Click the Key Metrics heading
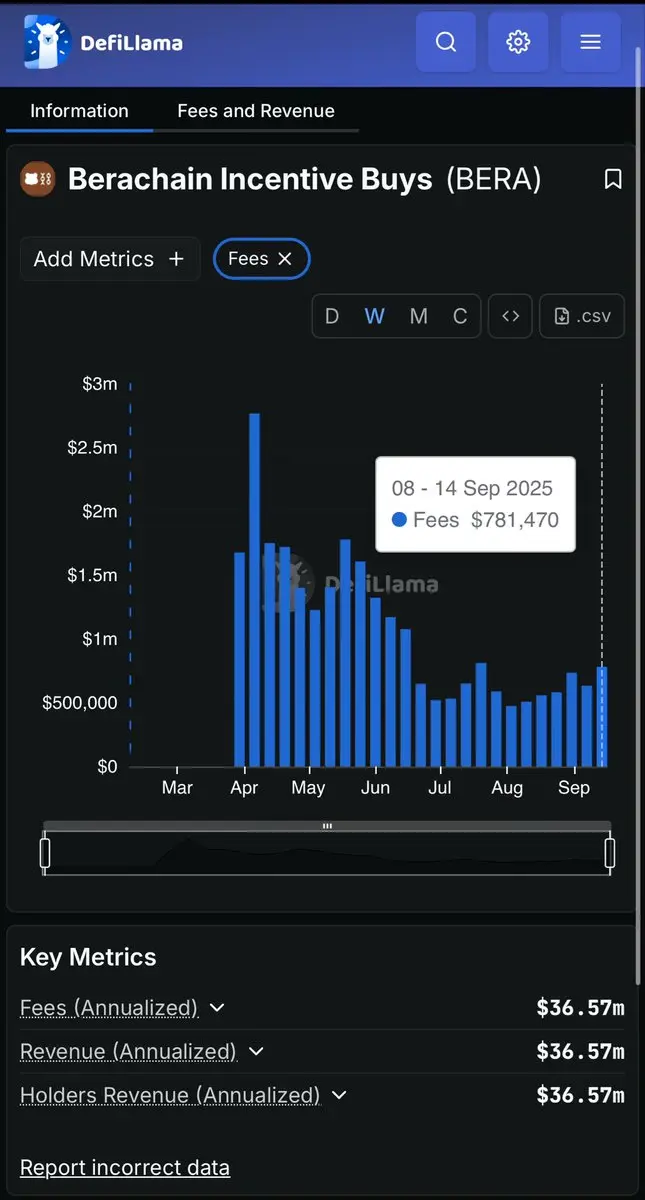The width and height of the screenshot is (645, 1200). pyautogui.click(x=88, y=957)
